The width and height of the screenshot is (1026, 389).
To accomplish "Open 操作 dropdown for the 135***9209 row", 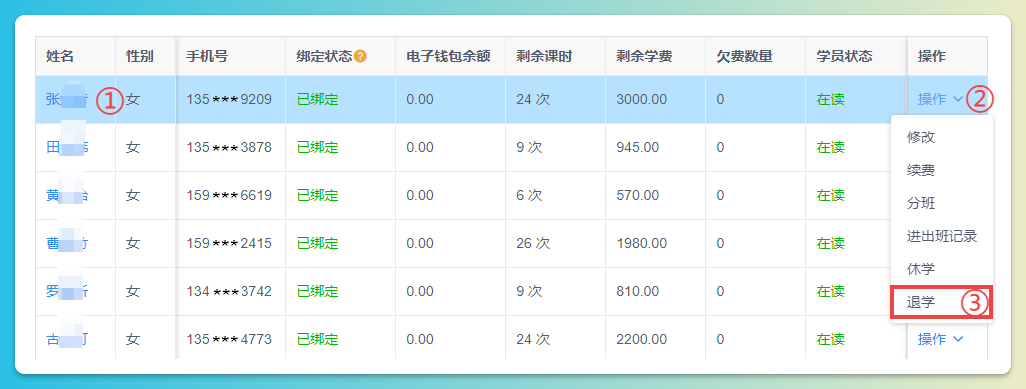I will (x=940, y=100).
